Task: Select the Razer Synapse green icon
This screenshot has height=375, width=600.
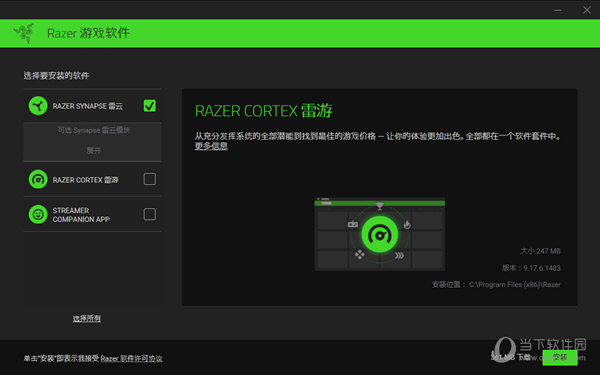Action: 38,106
